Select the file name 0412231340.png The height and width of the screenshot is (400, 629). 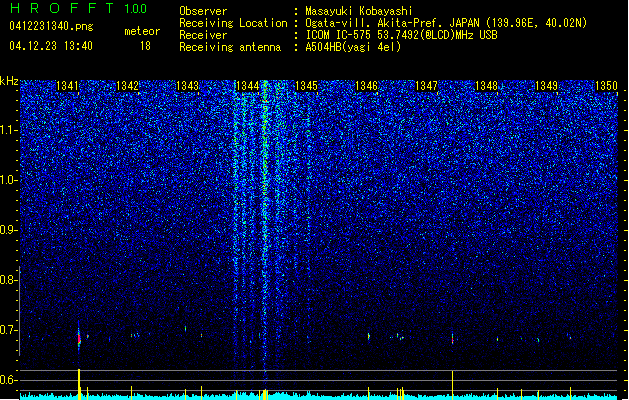[51, 26]
